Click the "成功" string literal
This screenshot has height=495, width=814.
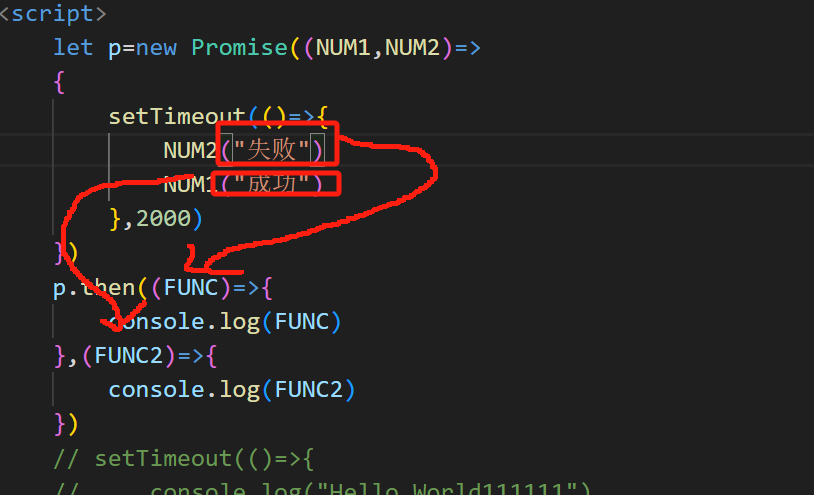[x=272, y=184]
